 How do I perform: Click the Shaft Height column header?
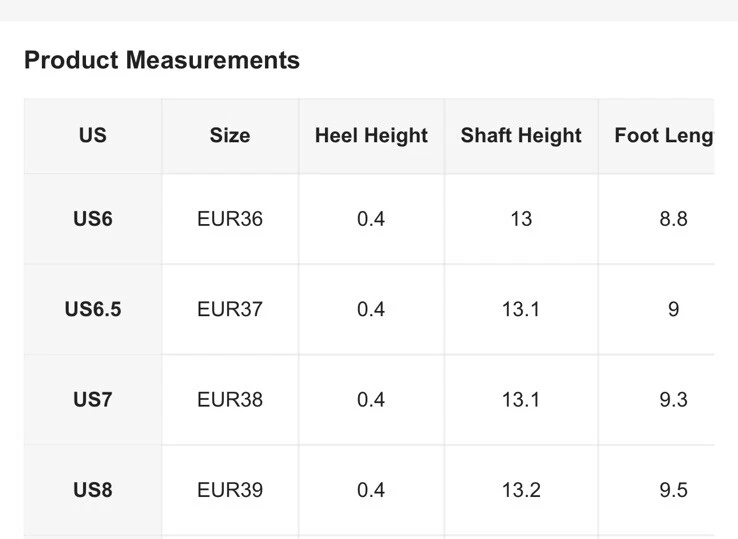[521, 136]
